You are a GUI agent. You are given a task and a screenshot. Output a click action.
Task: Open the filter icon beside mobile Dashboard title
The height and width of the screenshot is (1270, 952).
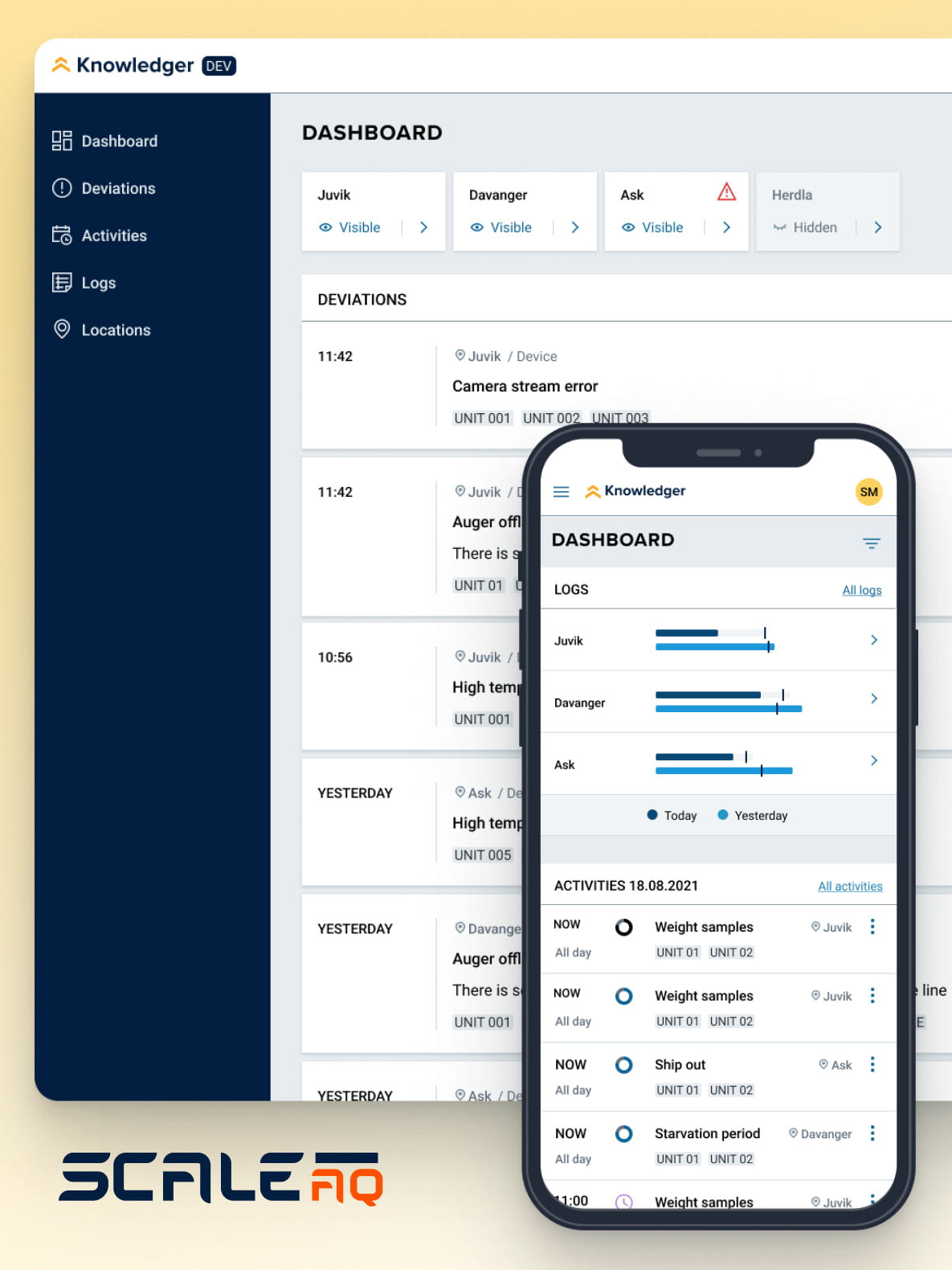click(872, 543)
